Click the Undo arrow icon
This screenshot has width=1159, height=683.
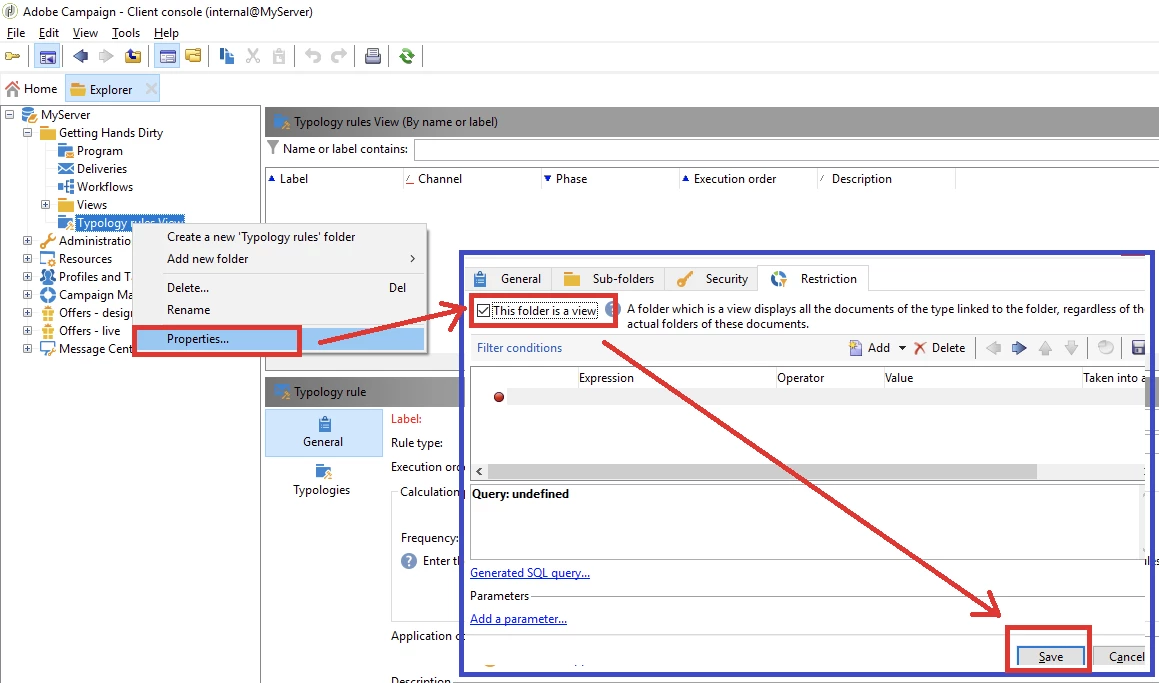313,56
